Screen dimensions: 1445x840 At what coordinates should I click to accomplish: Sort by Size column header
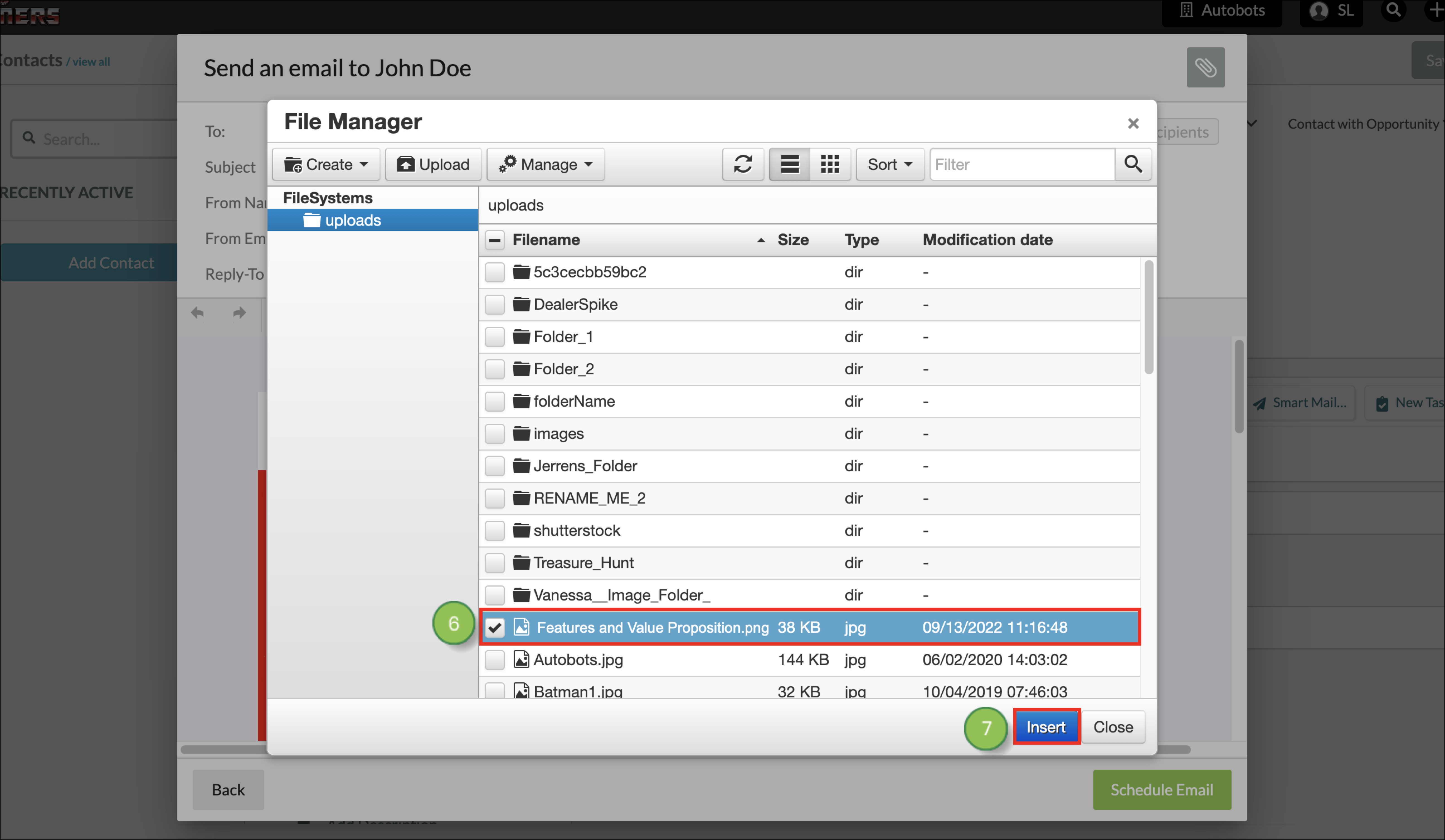(793, 240)
